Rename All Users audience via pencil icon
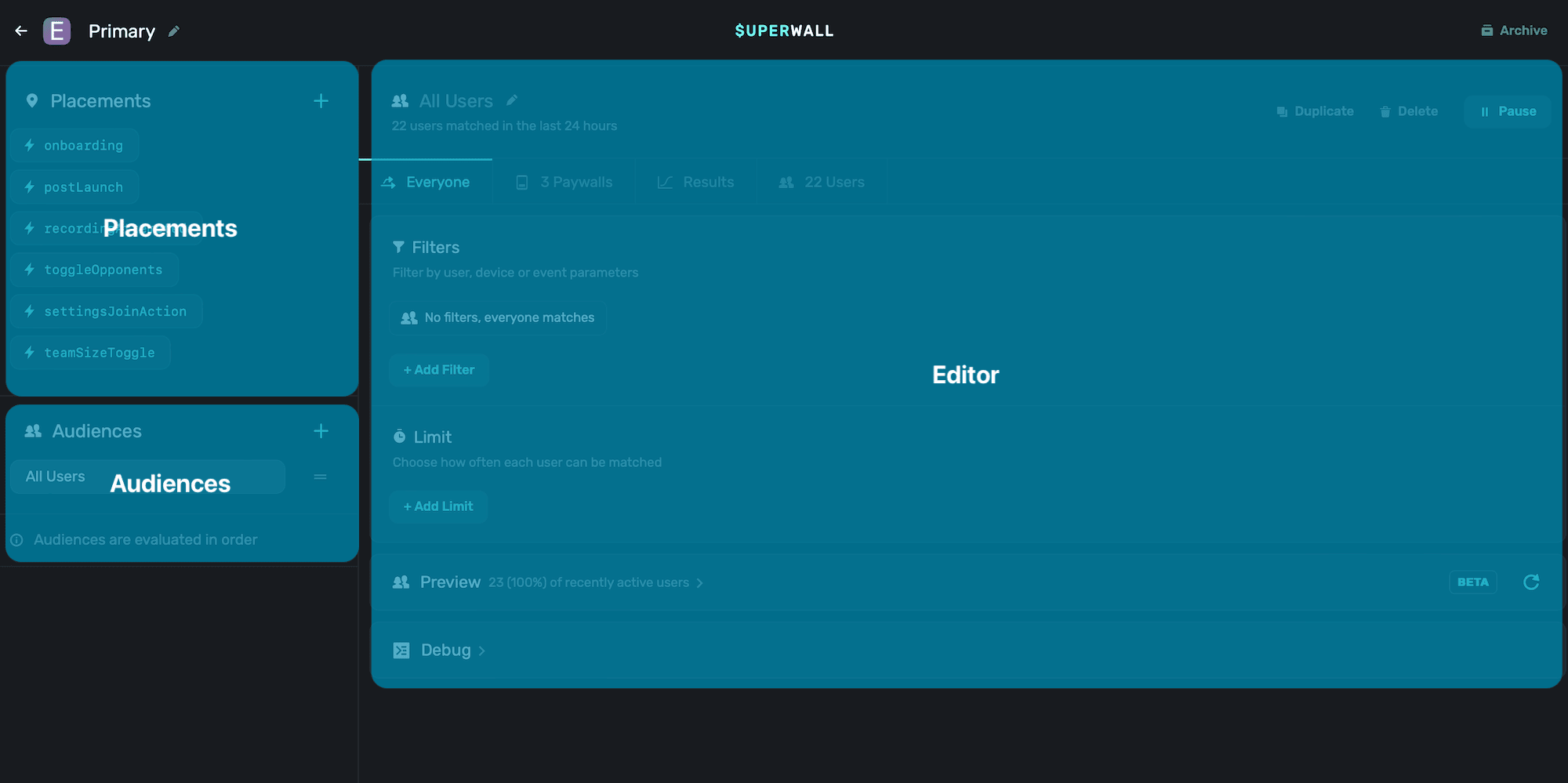This screenshot has height=783, width=1568. click(512, 100)
